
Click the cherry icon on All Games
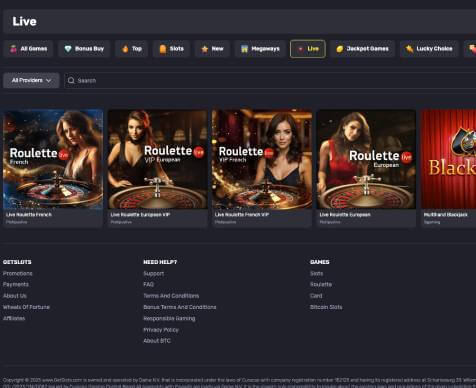point(14,49)
